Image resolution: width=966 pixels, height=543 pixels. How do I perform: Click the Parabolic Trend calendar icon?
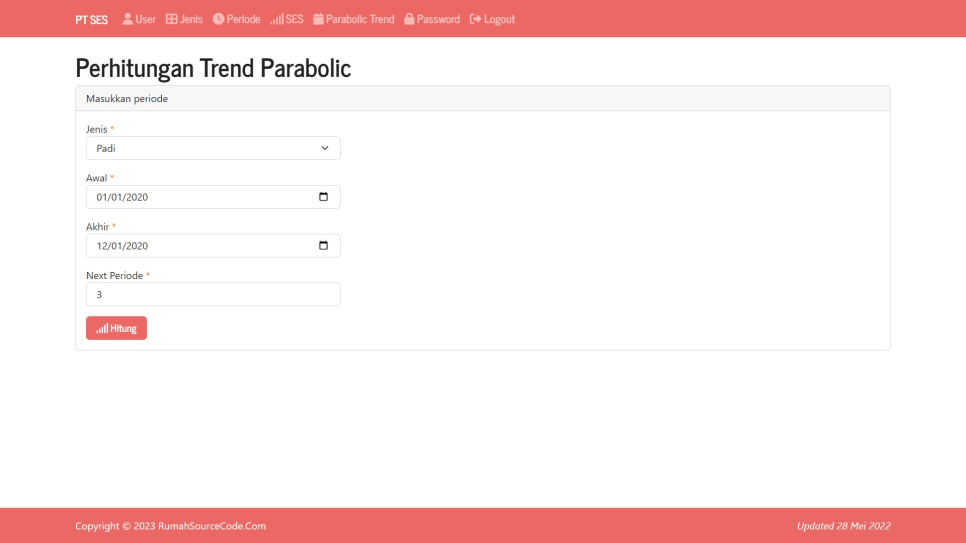pos(319,18)
